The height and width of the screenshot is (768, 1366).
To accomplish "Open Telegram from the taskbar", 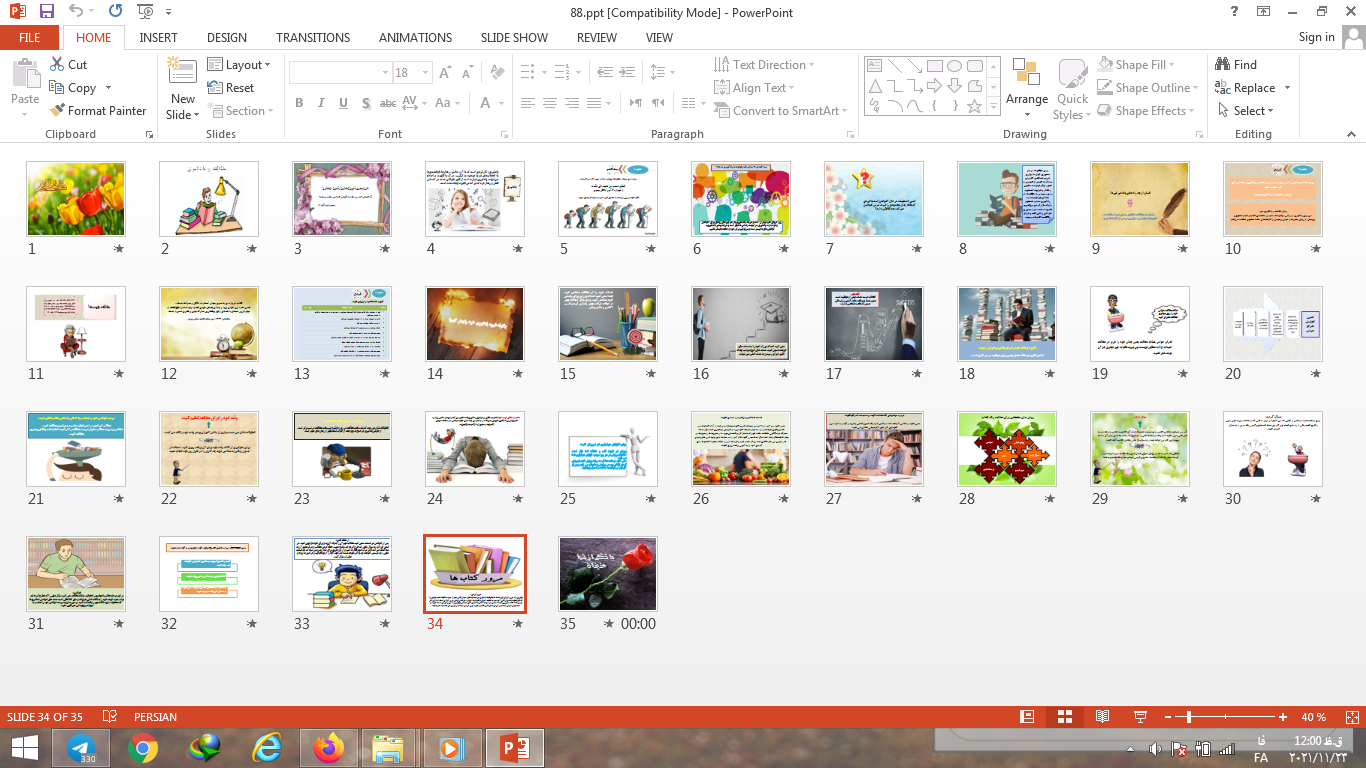I will [x=81, y=748].
